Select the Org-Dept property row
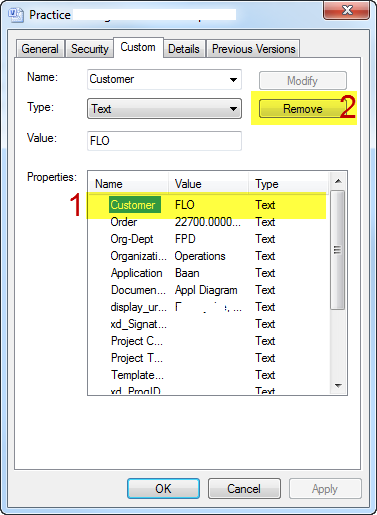The image size is (377, 515). [207, 239]
